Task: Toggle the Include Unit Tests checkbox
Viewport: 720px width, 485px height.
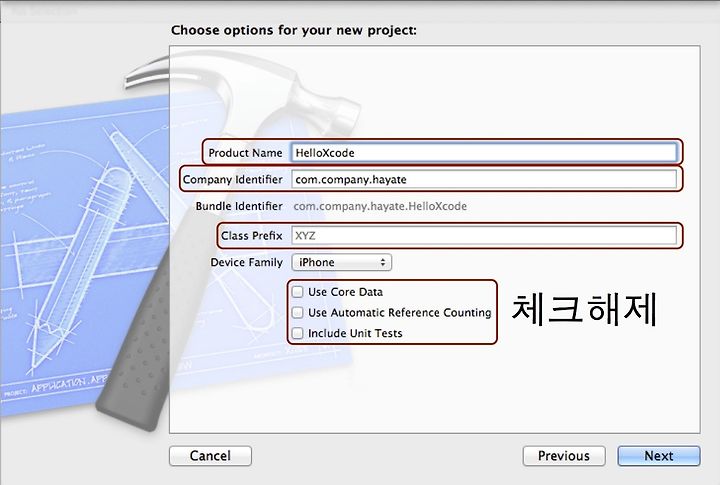Action: point(298,333)
